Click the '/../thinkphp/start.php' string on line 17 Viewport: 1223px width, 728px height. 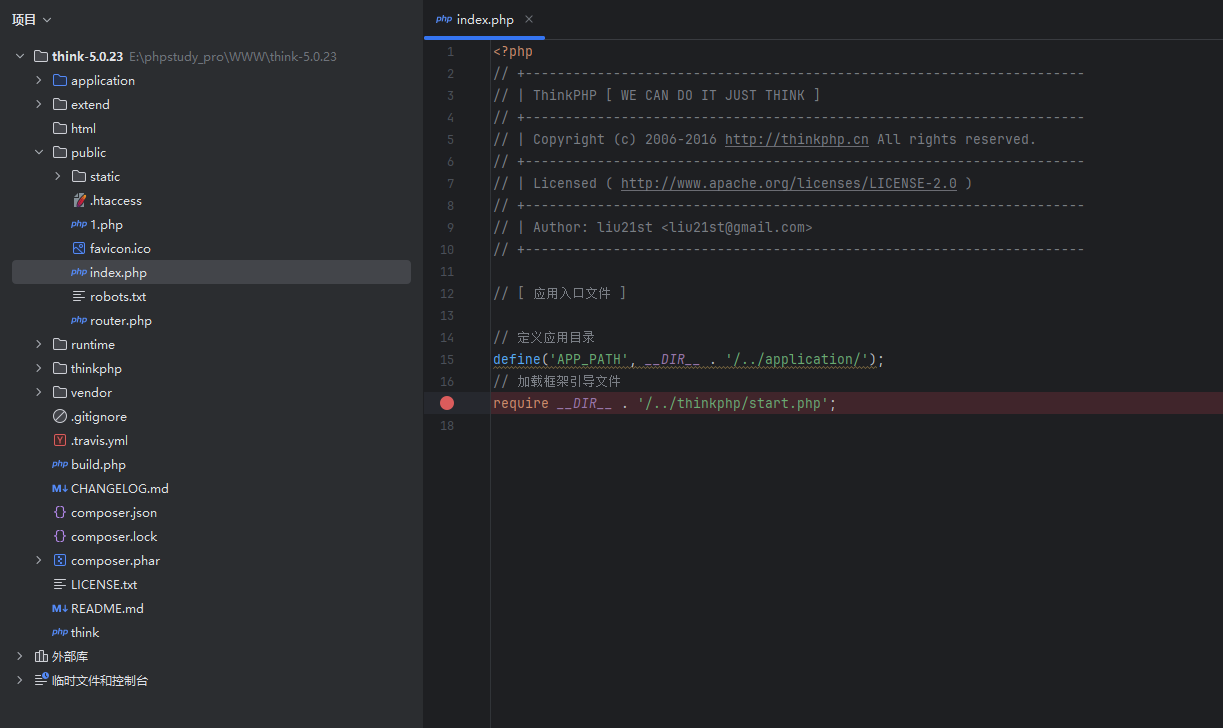(x=733, y=404)
